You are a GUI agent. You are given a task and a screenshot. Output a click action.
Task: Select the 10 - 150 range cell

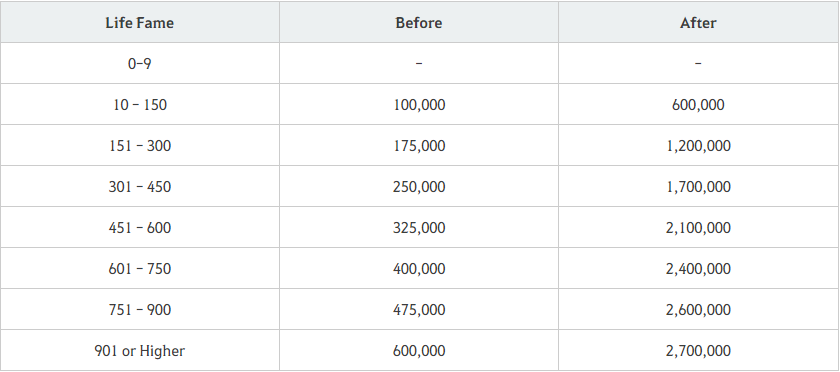(x=140, y=105)
